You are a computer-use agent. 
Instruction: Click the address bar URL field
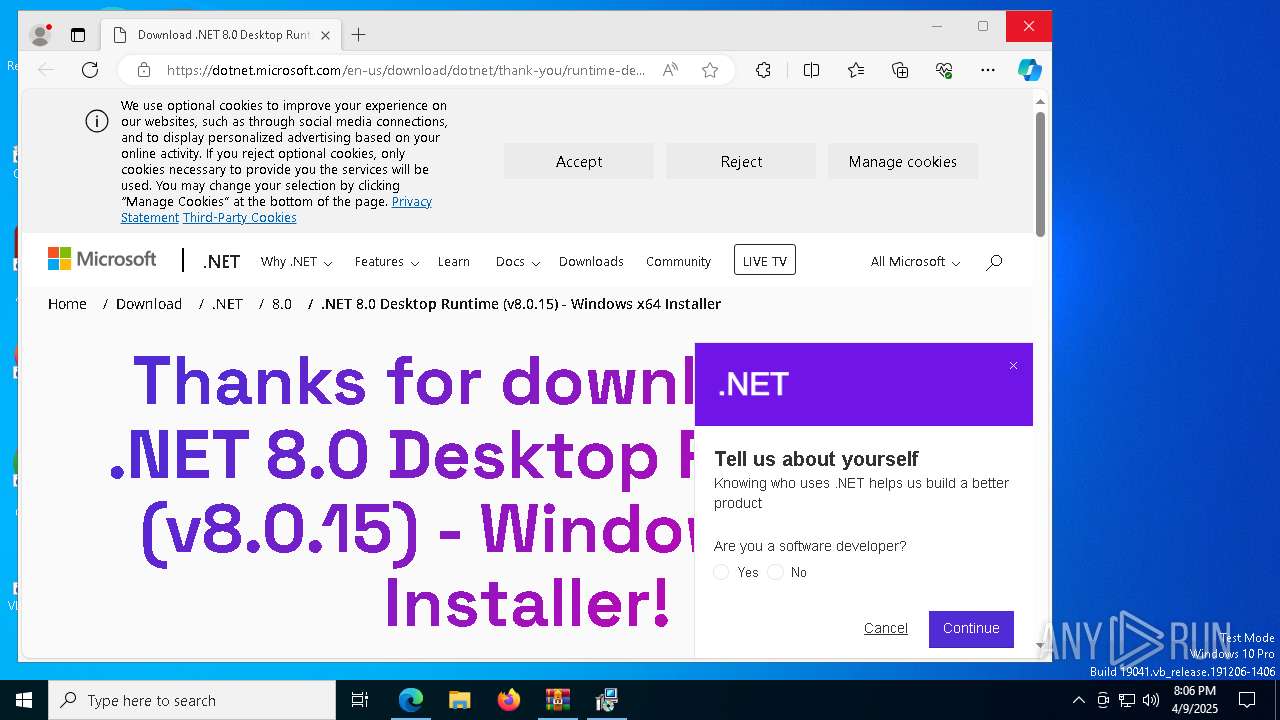[x=405, y=70]
